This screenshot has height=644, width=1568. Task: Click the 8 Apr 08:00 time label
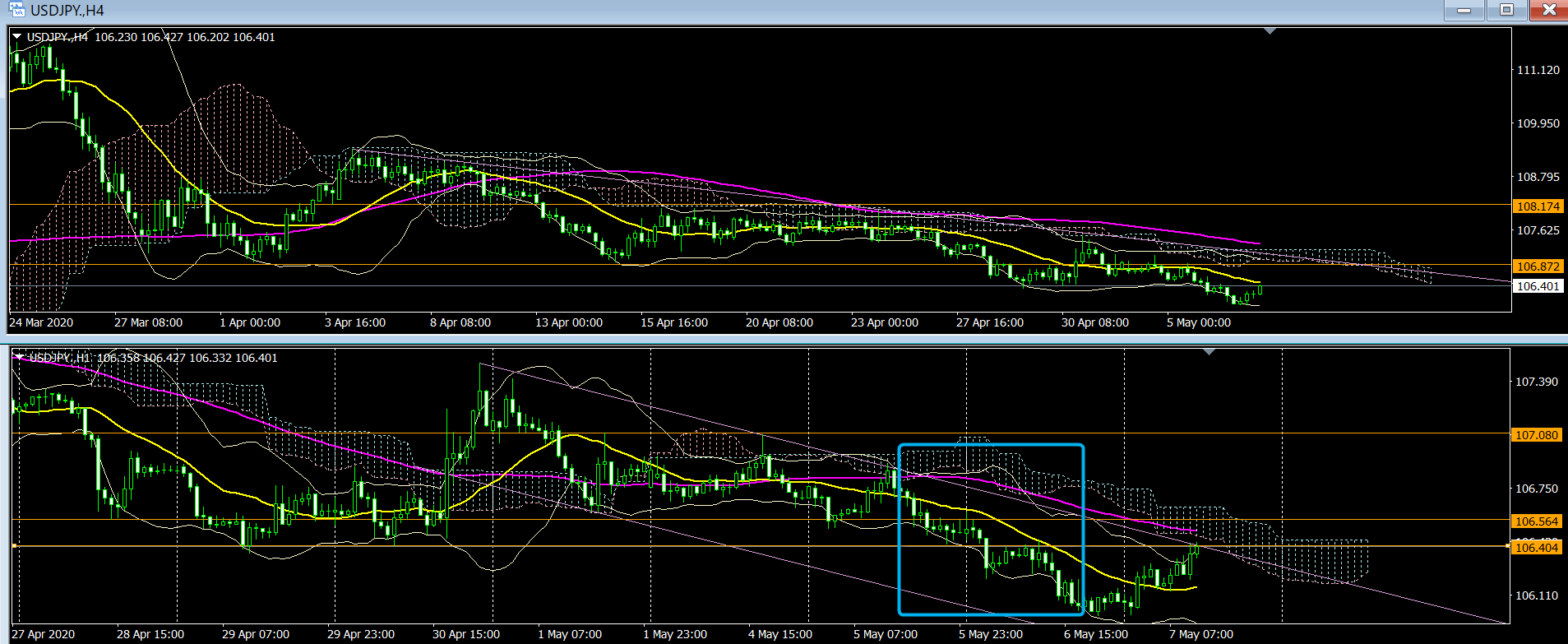click(460, 322)
